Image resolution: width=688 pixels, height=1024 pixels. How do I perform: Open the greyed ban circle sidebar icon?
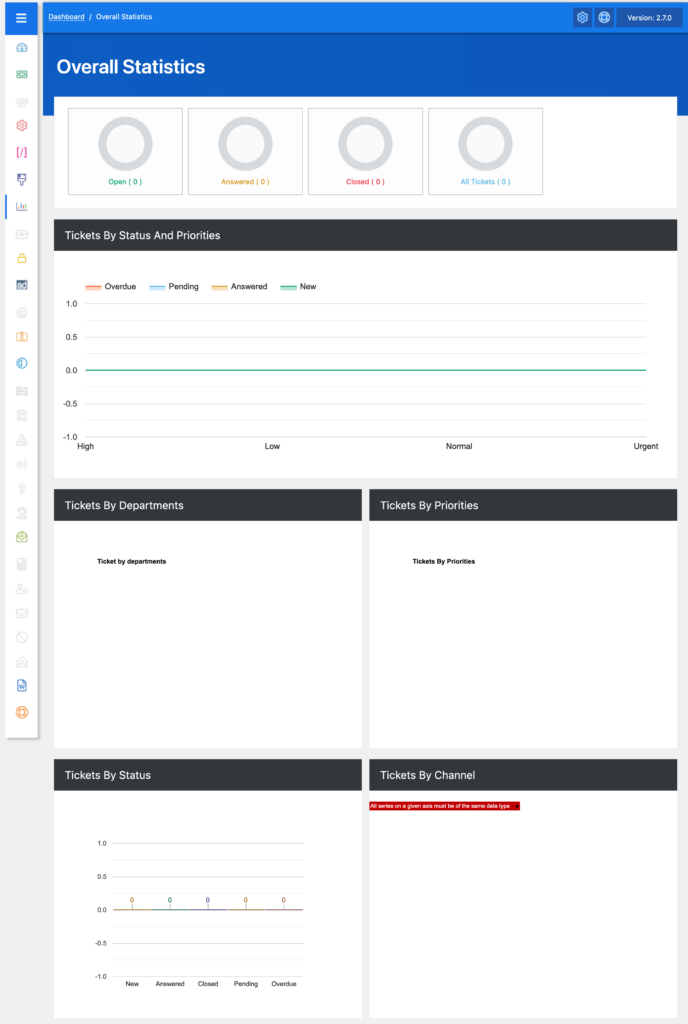pyautogui.click(x=22, y=637)
